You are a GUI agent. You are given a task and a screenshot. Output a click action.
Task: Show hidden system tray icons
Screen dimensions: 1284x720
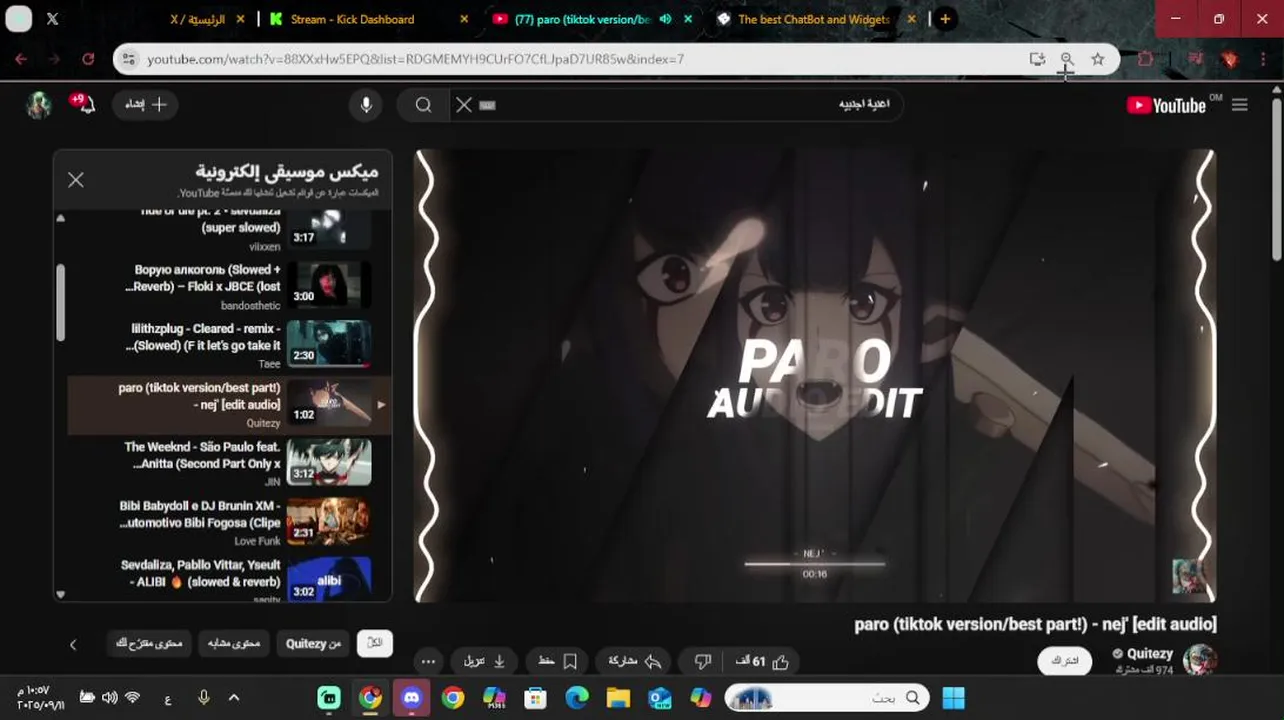coord(234,697)
